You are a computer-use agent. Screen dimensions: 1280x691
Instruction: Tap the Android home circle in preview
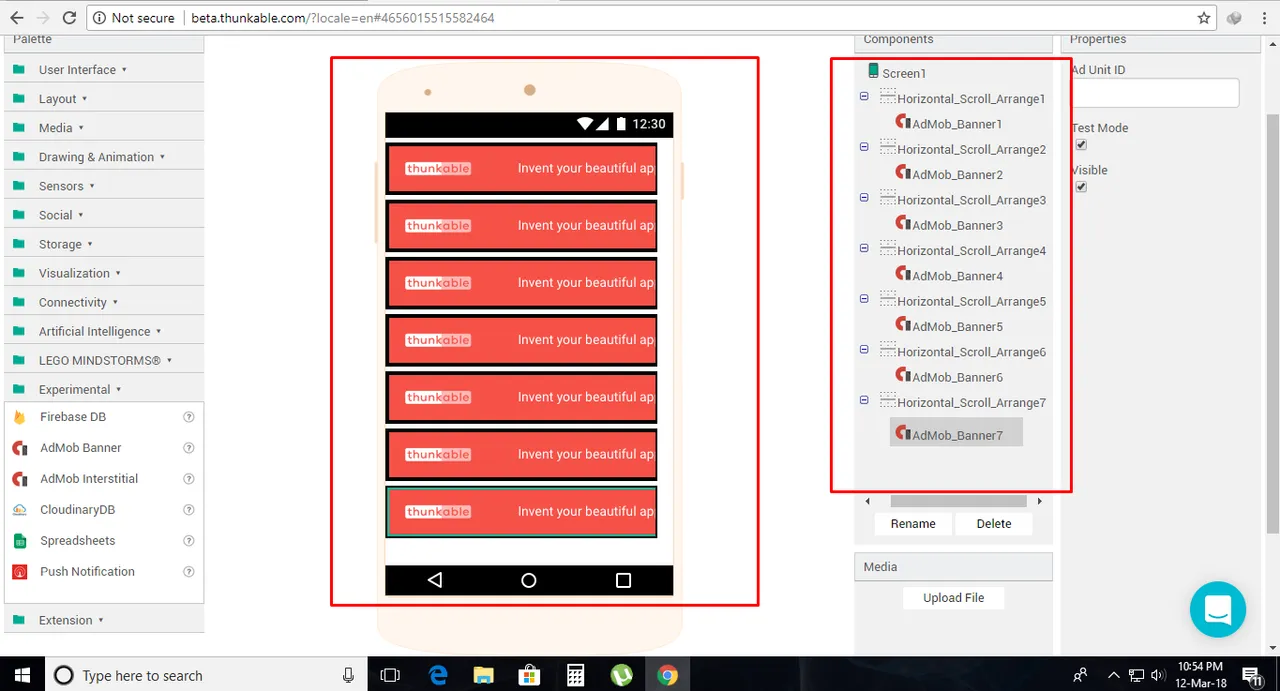pyautogui.click(x=529, y=580)
